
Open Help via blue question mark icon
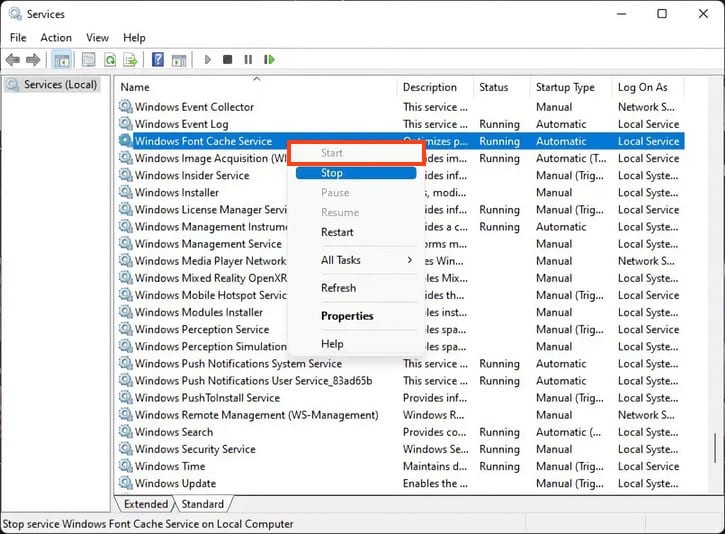pos(158,60)
